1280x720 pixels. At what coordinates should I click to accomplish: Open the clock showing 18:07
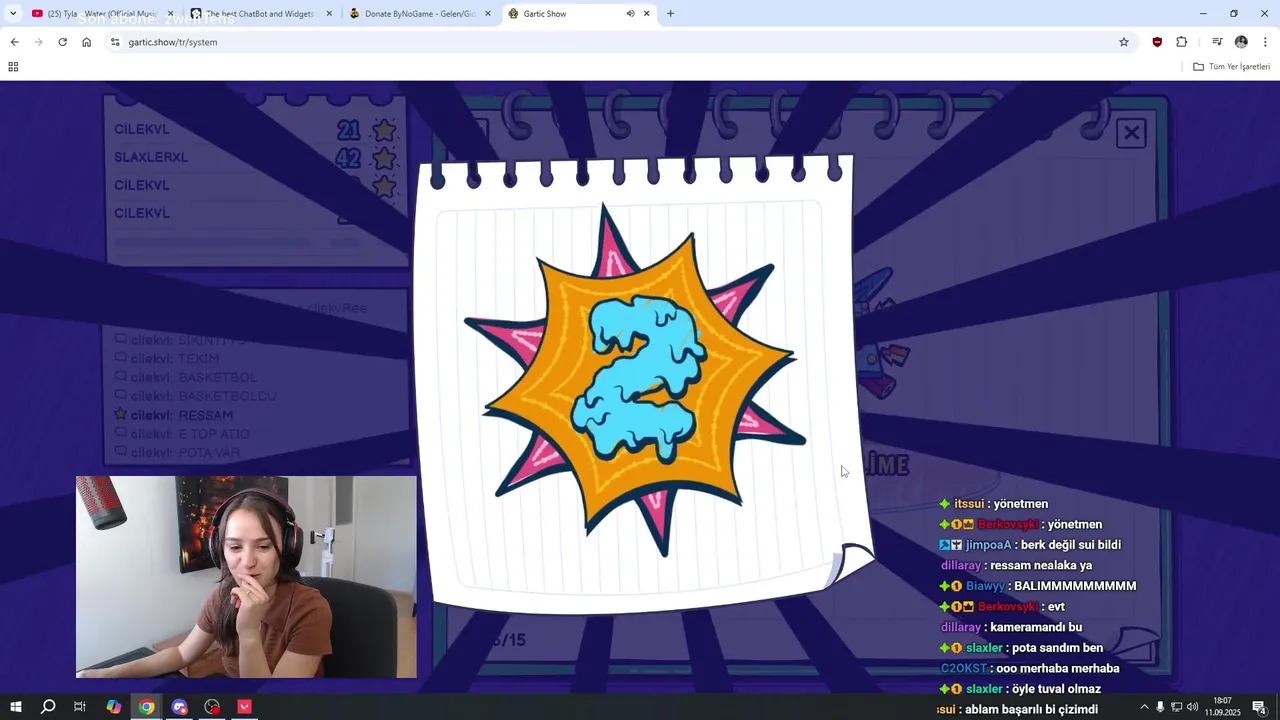(x=1222, y=707)
